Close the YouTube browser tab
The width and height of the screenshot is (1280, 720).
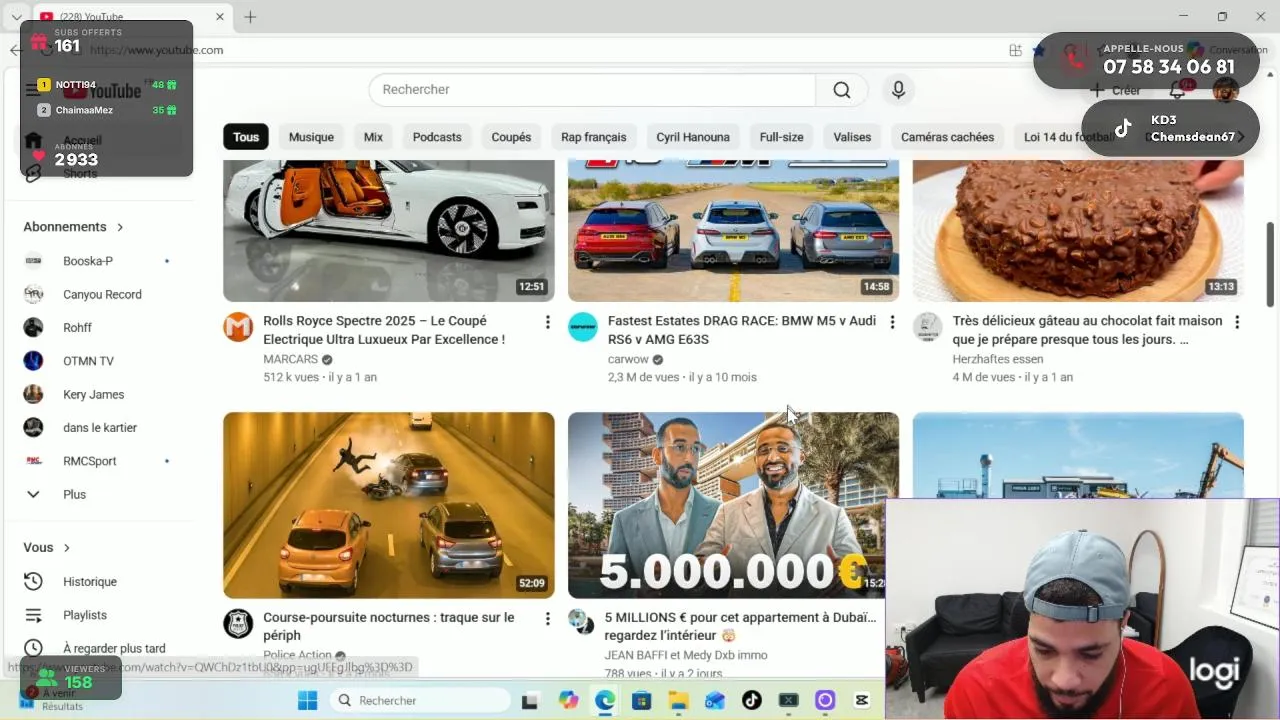tap(220, 17)
